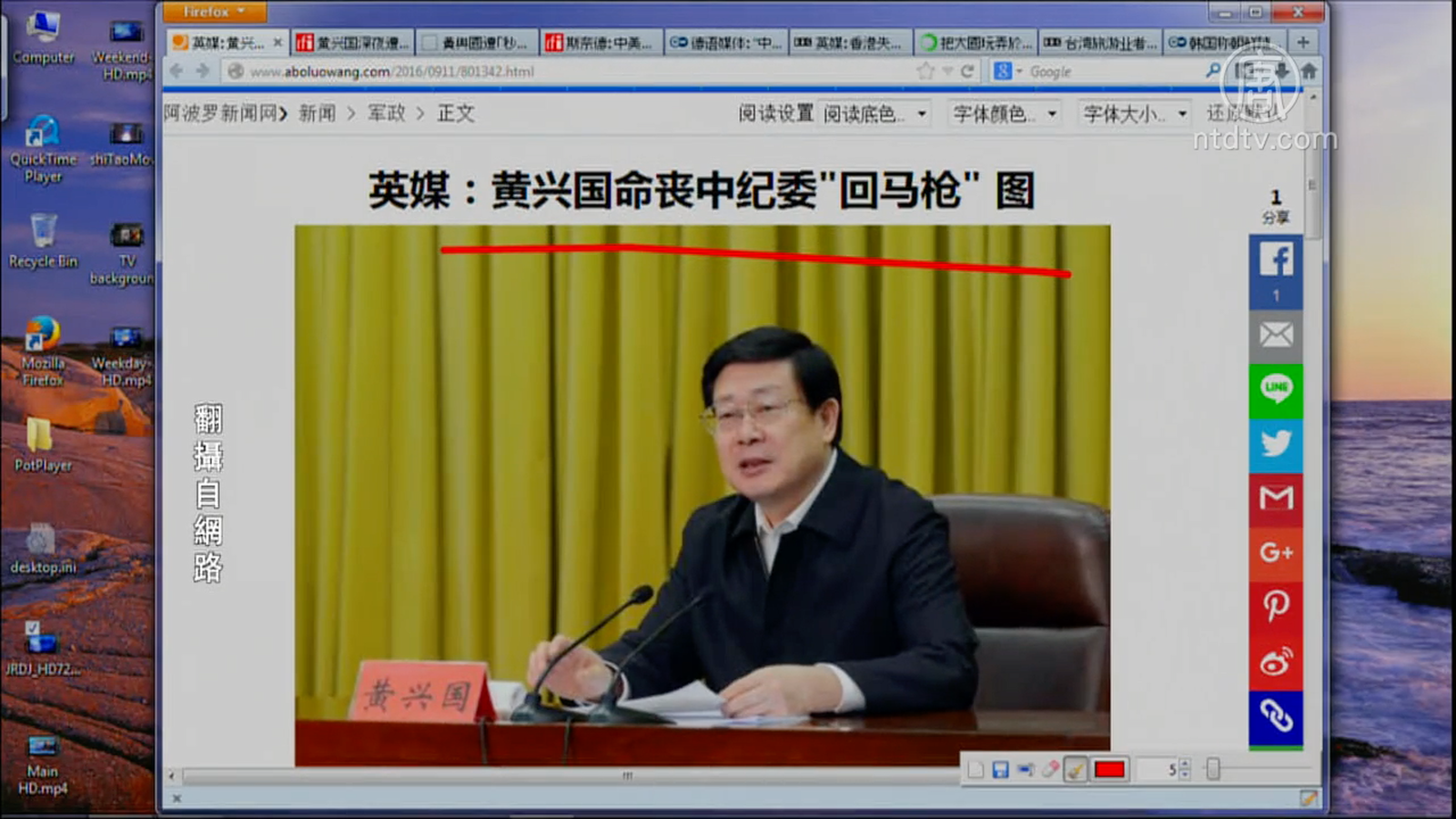Viewport: 1456px width, 819px height.
Task: Copy the link with the chain icon
Action: pyautogui.click(x=1276, y=716)
